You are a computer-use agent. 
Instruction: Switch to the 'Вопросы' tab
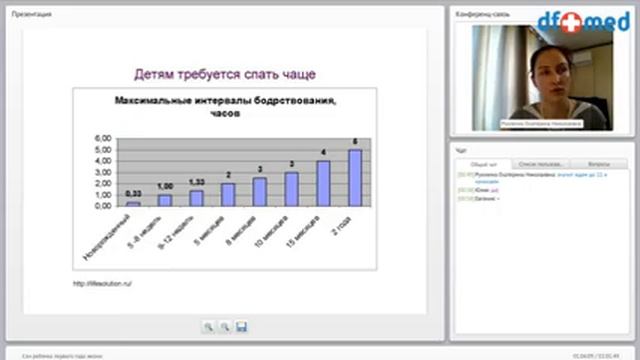pos(599,164)
